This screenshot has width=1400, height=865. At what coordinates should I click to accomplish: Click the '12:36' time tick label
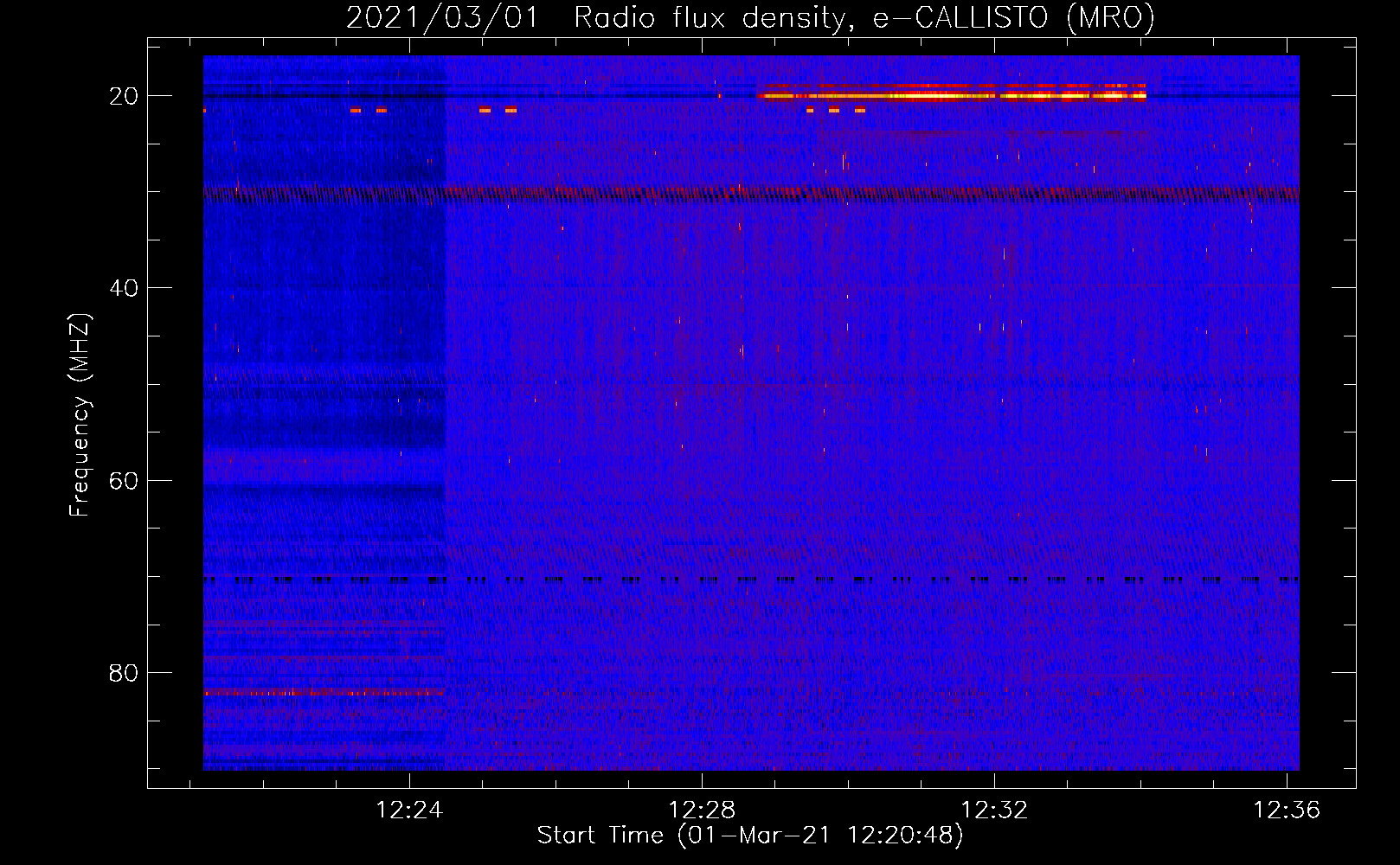(1287, 810)
